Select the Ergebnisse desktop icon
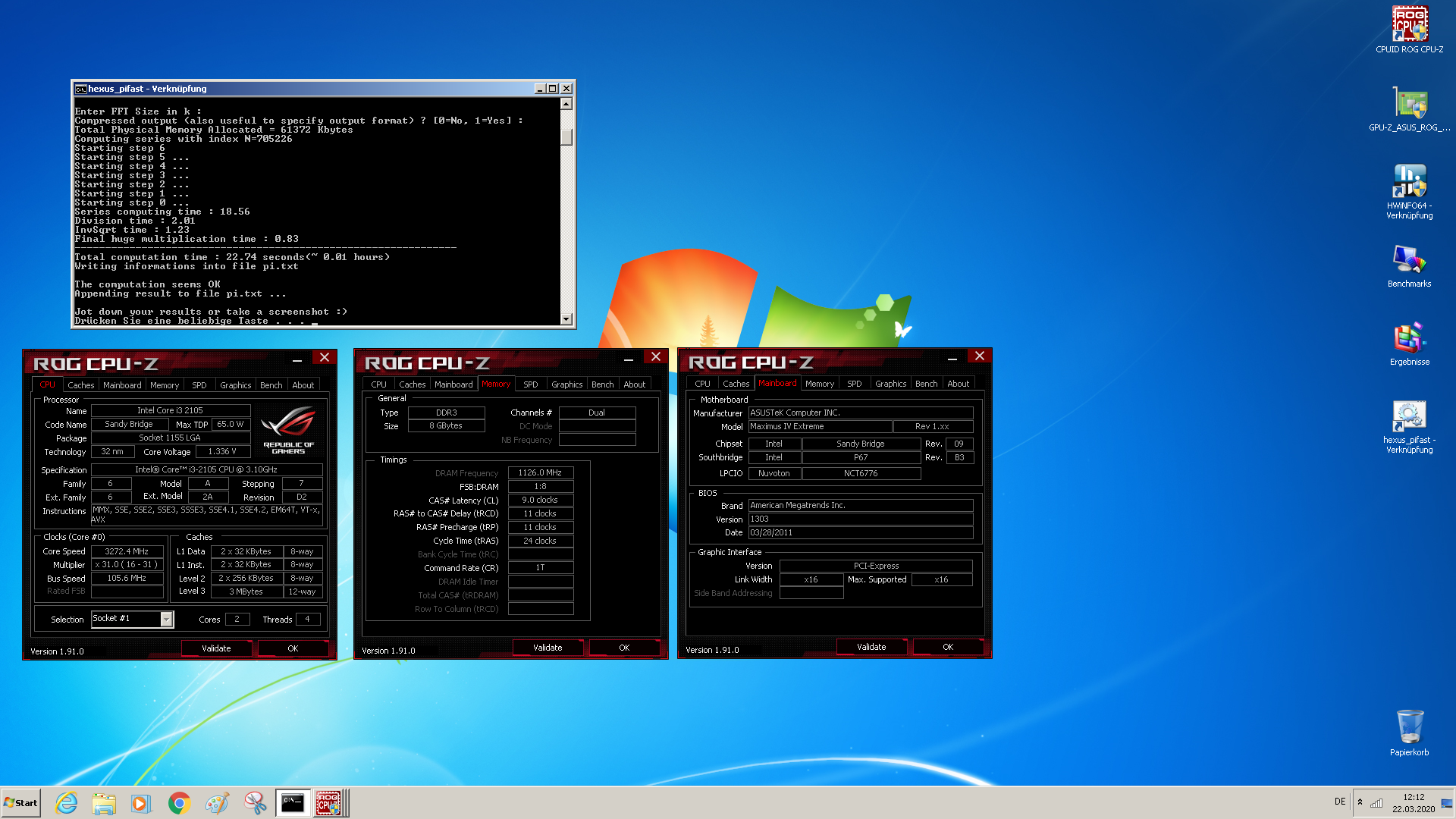The width and height of the screenshot is (1456, 819). (x=1410, y=344)
